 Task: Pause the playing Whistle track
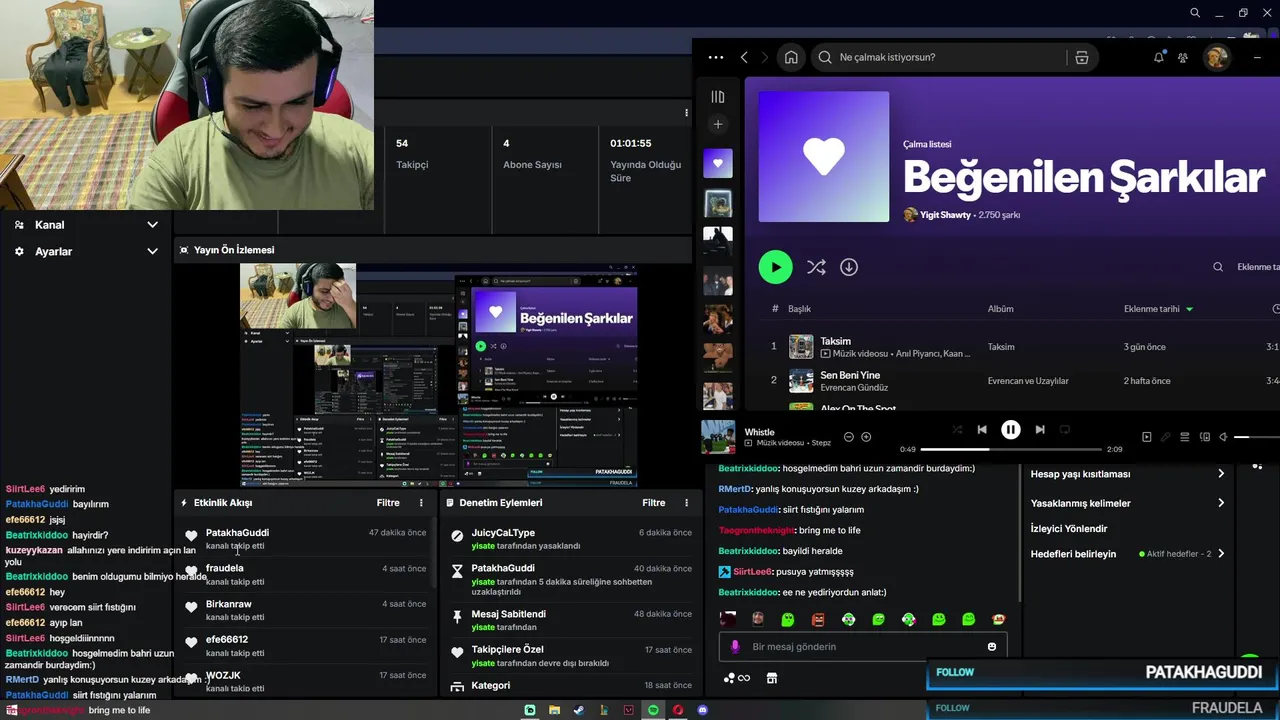[1011, 429]
